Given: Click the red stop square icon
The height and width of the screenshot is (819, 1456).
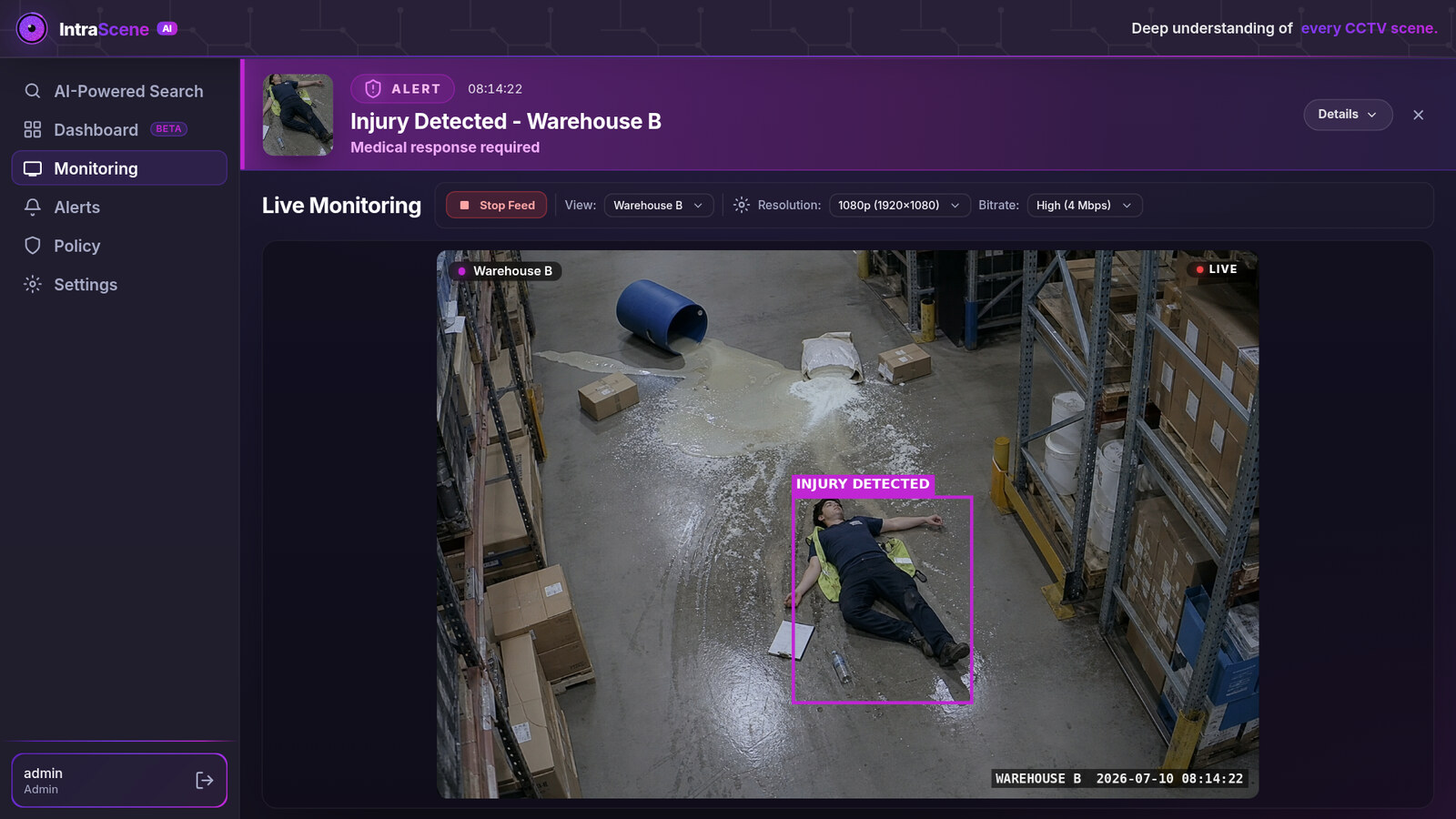Looking at the screenshot, I should coord(464,206).
